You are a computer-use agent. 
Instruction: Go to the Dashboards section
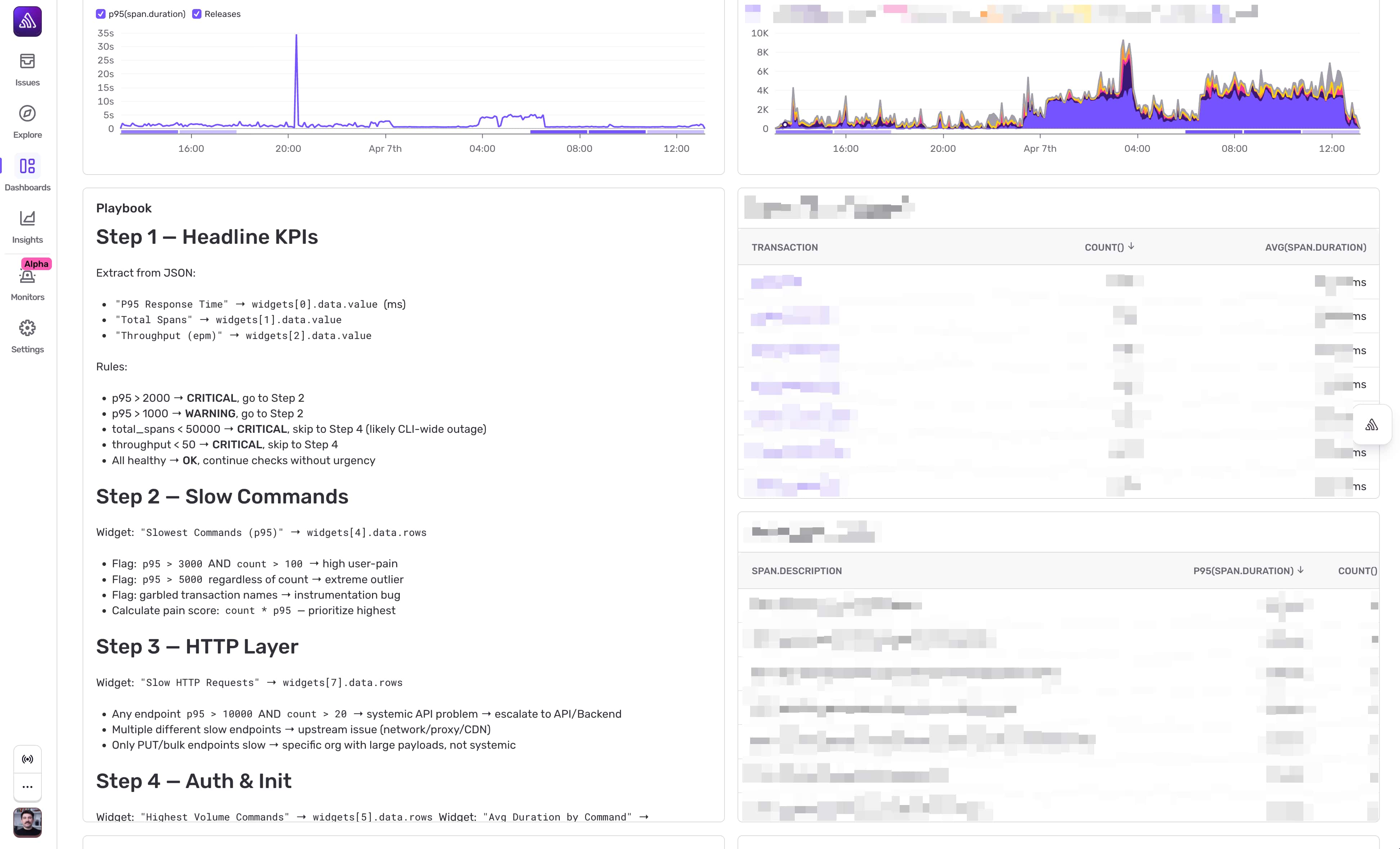click(x=27, y=166)
